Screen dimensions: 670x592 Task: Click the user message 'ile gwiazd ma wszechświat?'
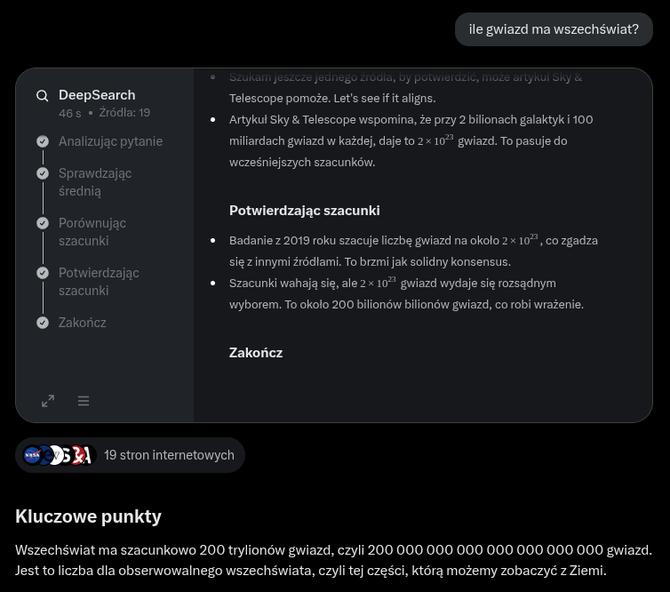553,29
